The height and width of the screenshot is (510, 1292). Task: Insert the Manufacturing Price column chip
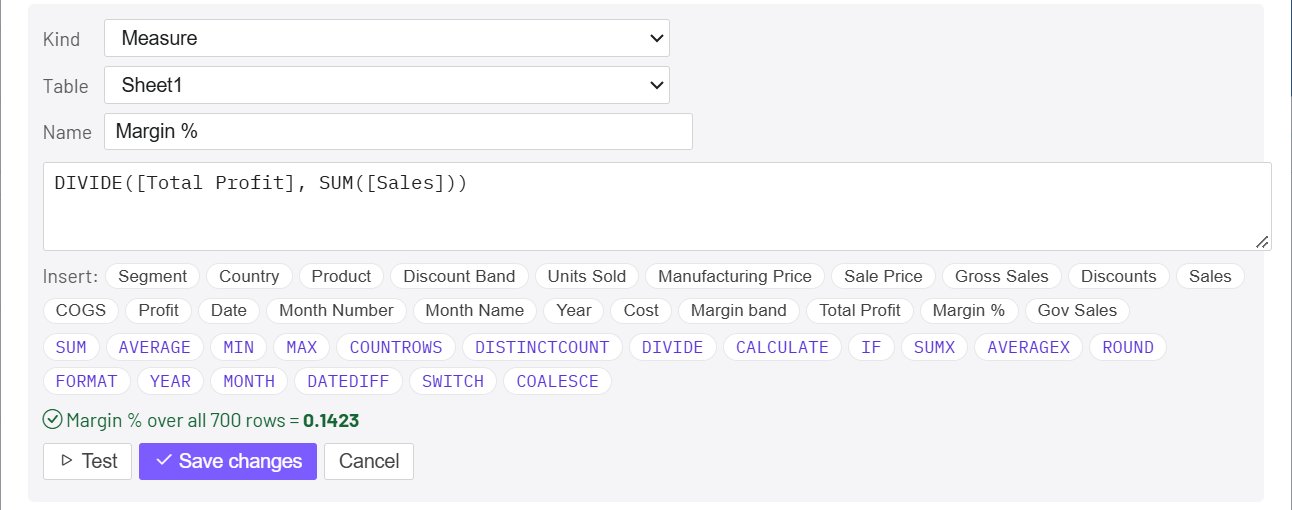point(735,276)
